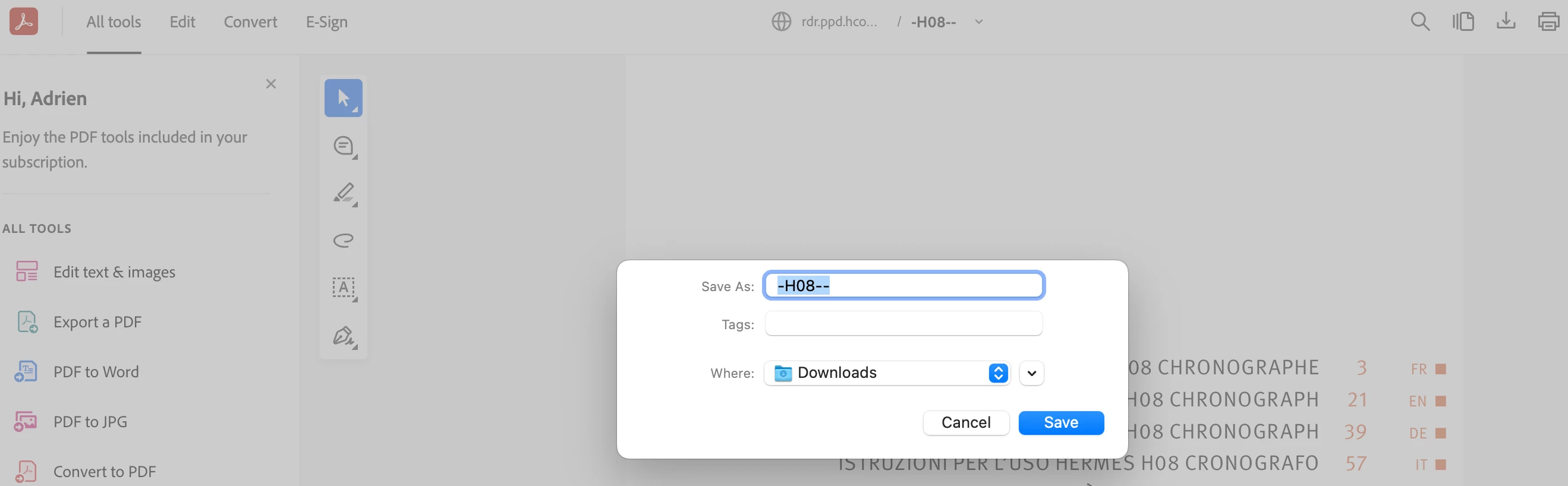Open the fill and sign pen tool
The height and width of the screenshot is (486, 1568).
(344, 336)
